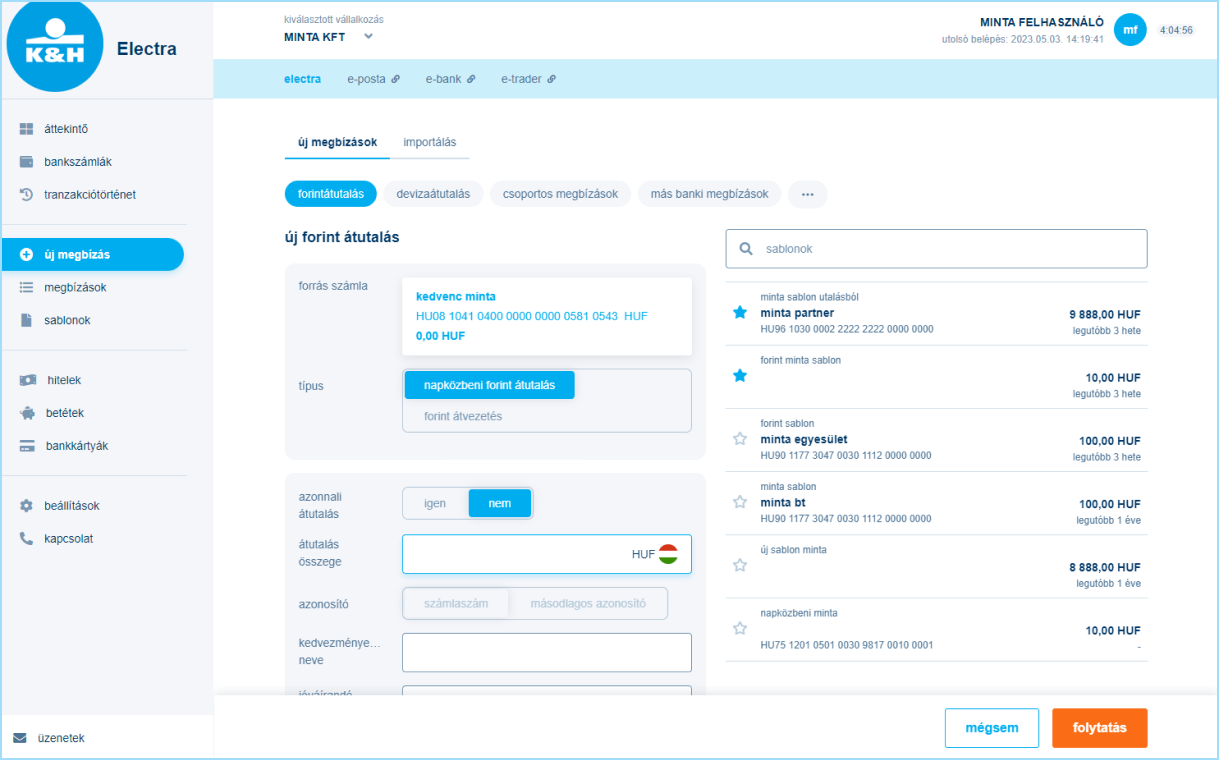This screenshot has width=1219, height=760.
Task: Open áttekintő dashboard icon in sidebar
Action: pos(27,129)
